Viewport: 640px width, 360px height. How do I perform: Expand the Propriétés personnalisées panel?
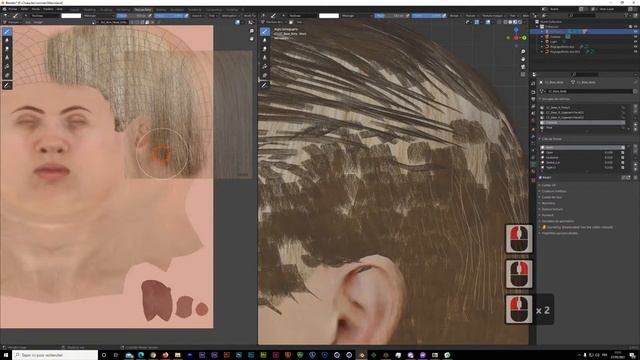pyautogui.click(x=559, y=233)
